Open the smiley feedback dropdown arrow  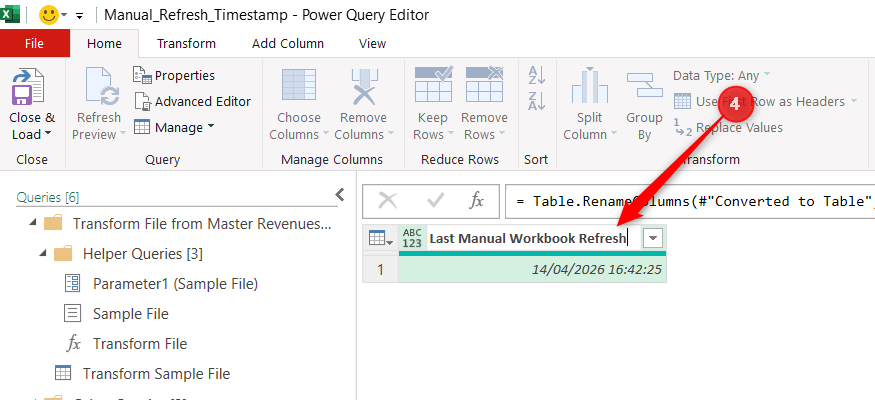64,15
